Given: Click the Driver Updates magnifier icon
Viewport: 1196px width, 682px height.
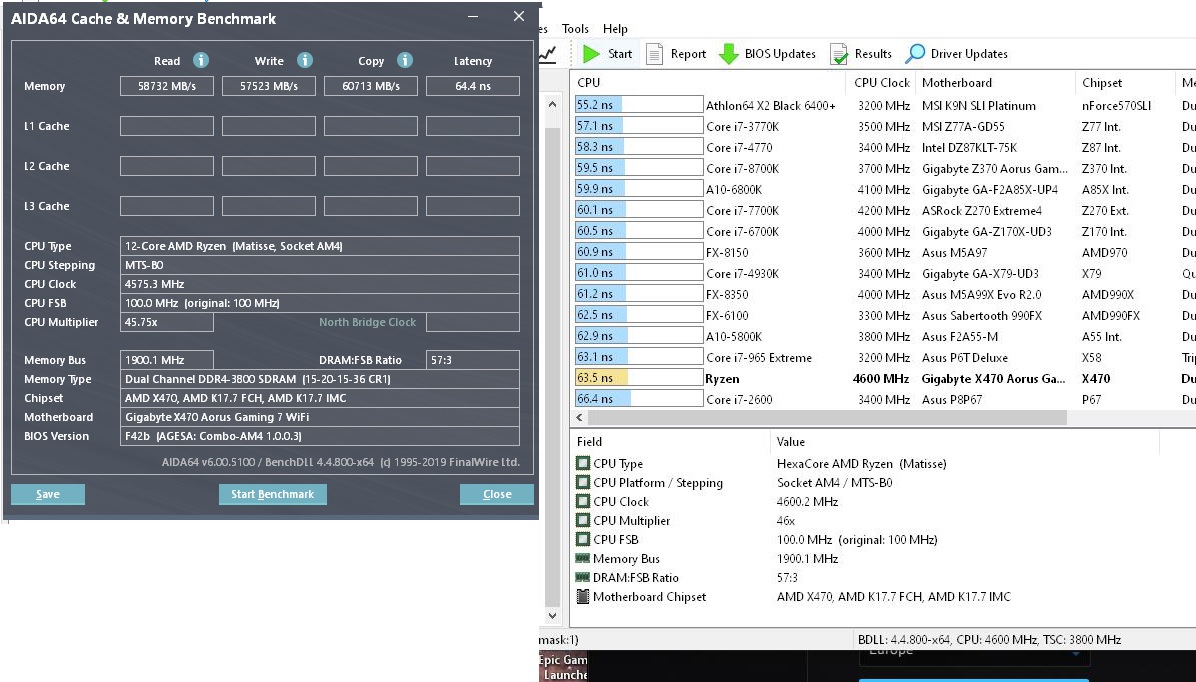Looking at the screenshot, I should [x=915, y=53].
